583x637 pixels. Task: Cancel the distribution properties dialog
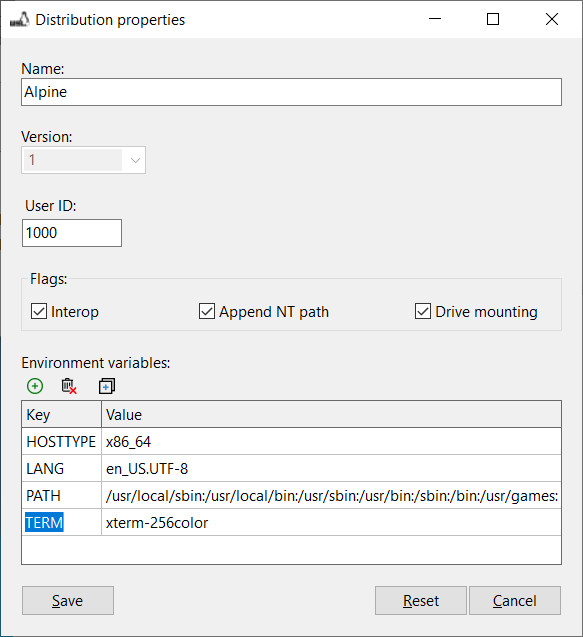[515, 600]
